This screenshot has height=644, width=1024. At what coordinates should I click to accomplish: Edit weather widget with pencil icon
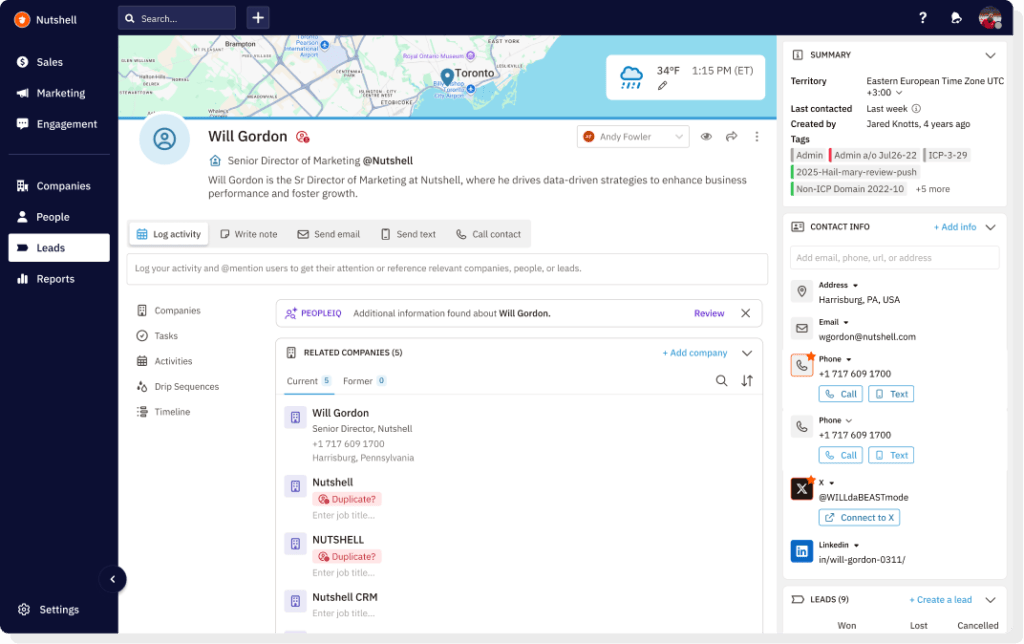662,86
